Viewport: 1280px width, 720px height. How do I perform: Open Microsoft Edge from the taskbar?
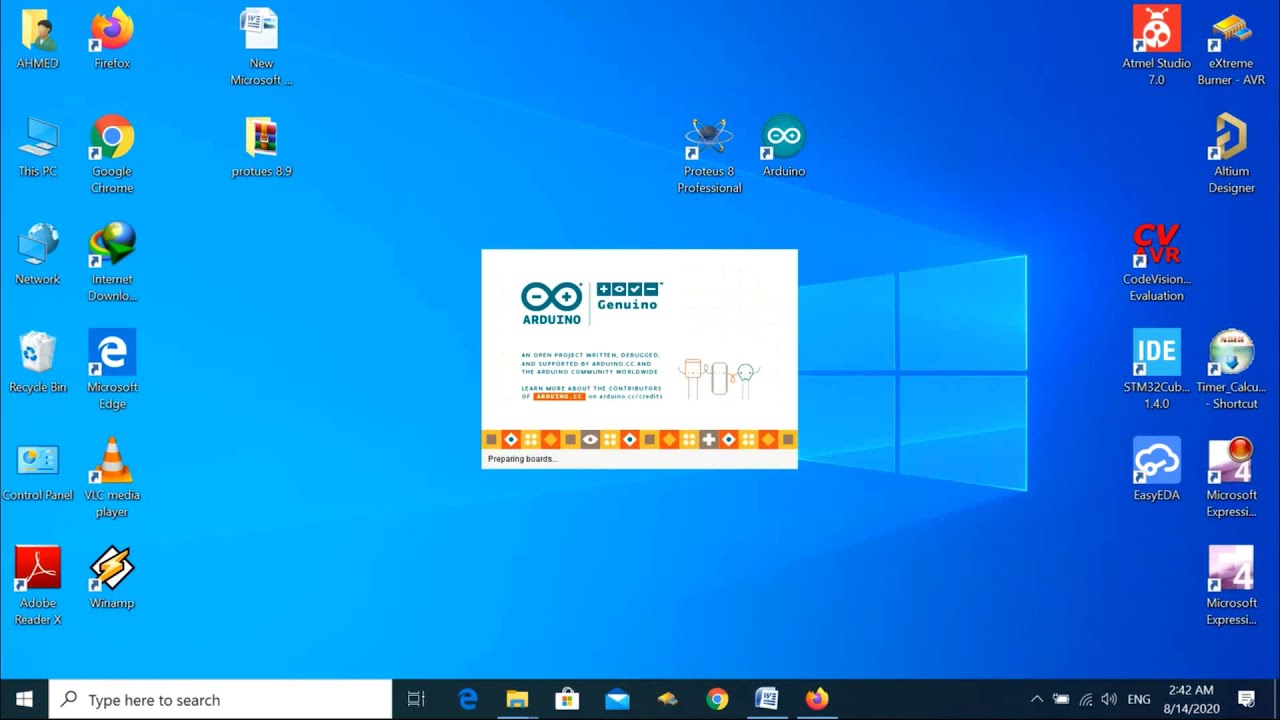coord(467,700)
